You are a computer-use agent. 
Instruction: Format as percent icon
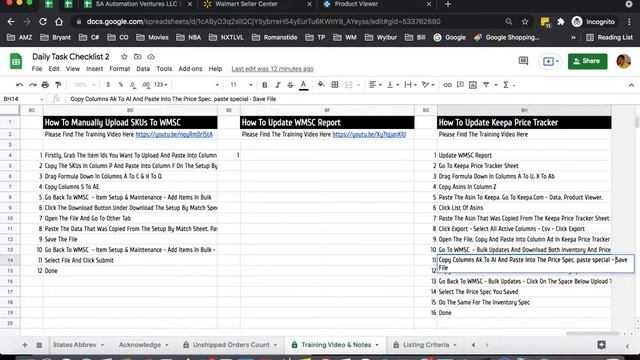120,85
